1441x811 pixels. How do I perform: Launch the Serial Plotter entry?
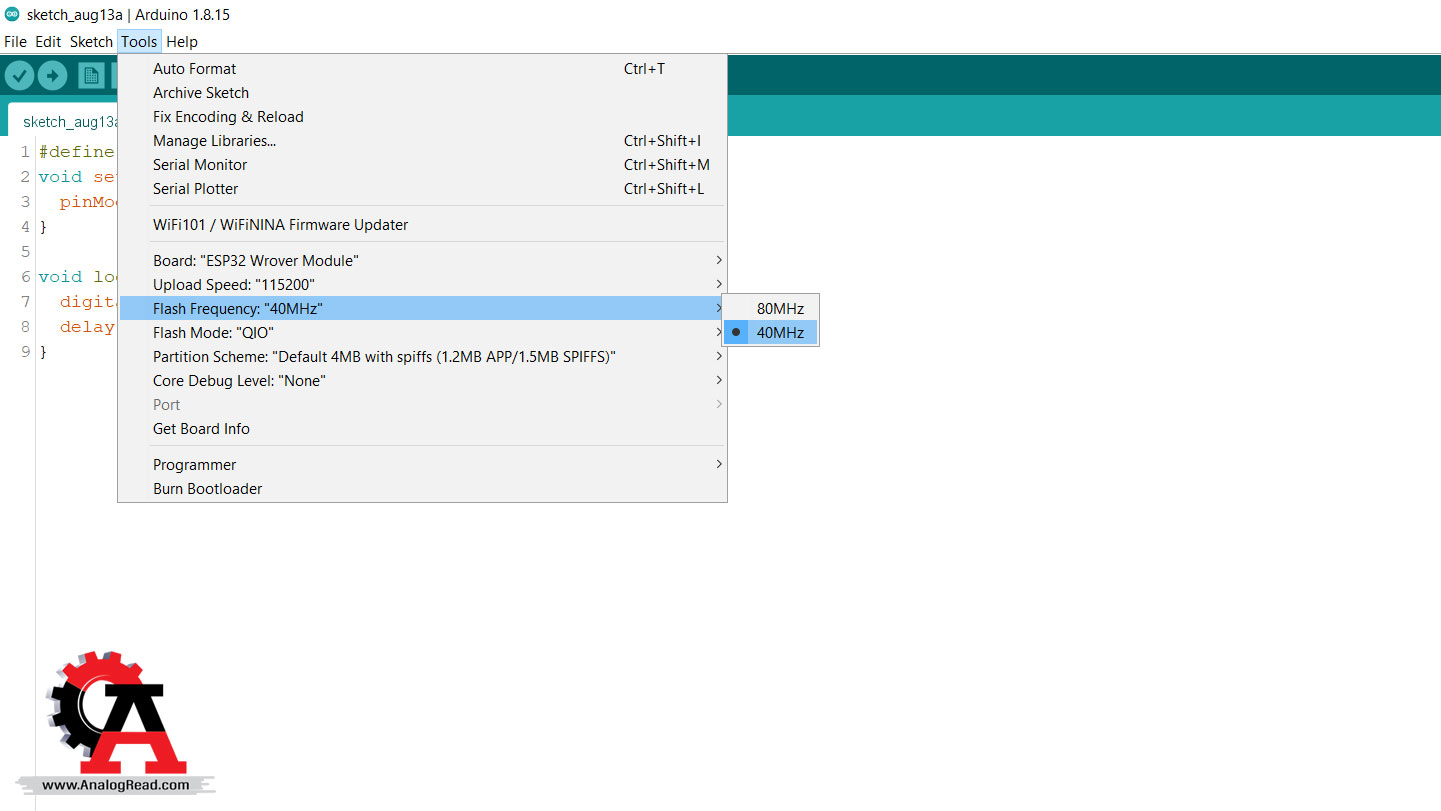pos(422,189)
